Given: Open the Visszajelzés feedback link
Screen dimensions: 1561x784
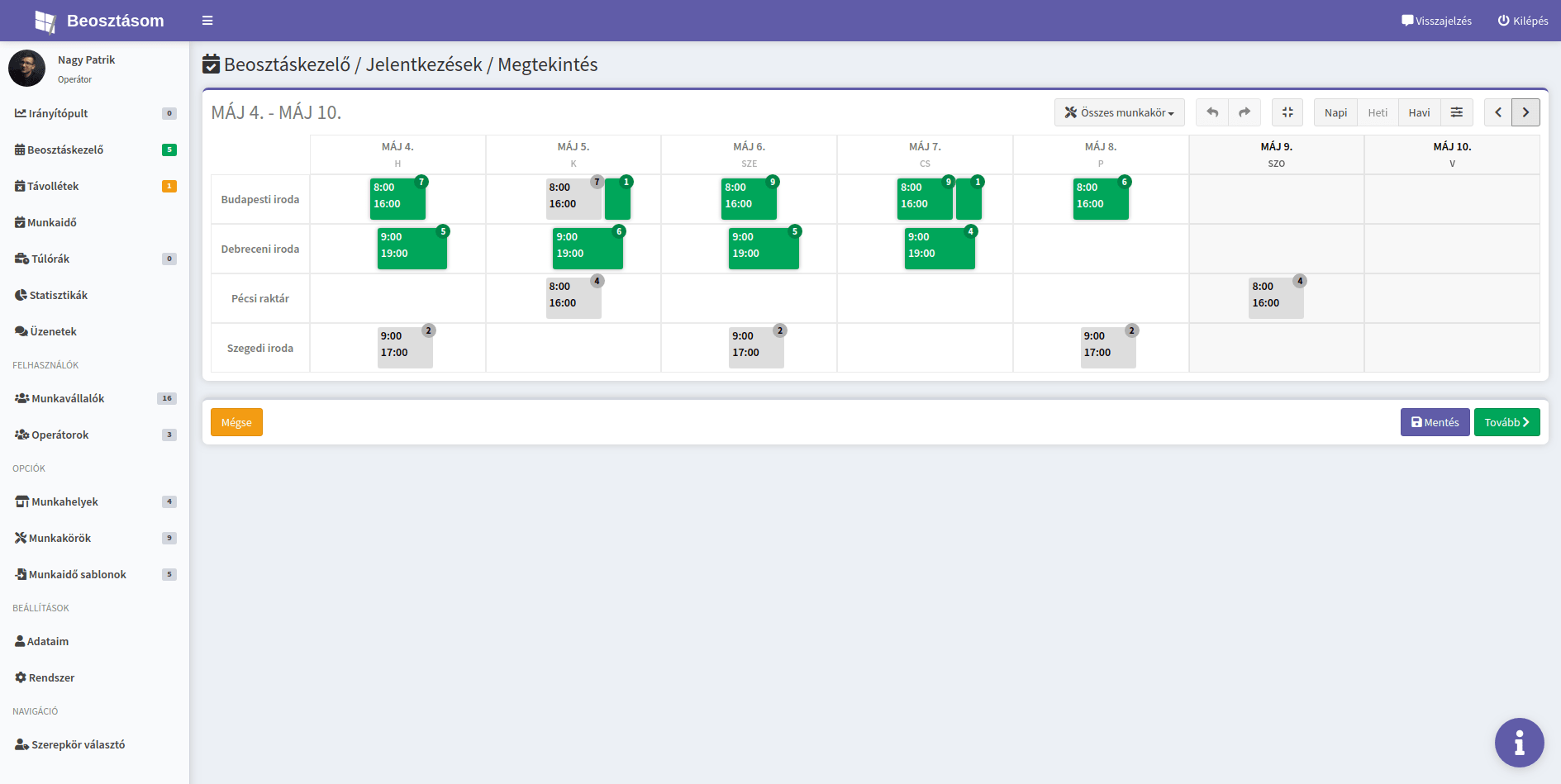Looking at the screenshot, I should tap(1436, 21).
